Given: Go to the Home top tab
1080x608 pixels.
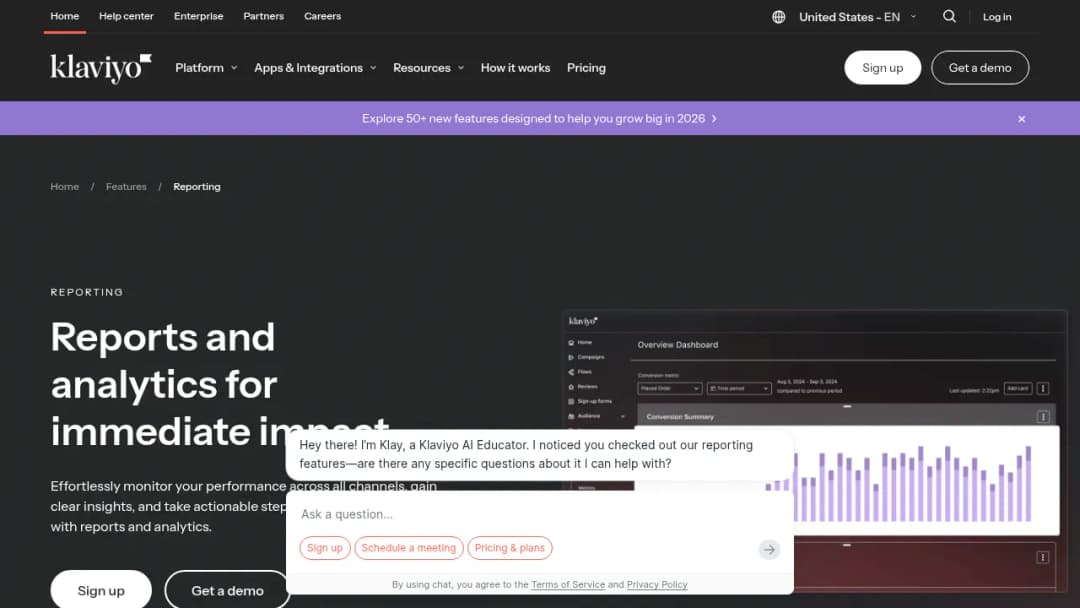Looking at the screenshot, I should click(65, 16).
